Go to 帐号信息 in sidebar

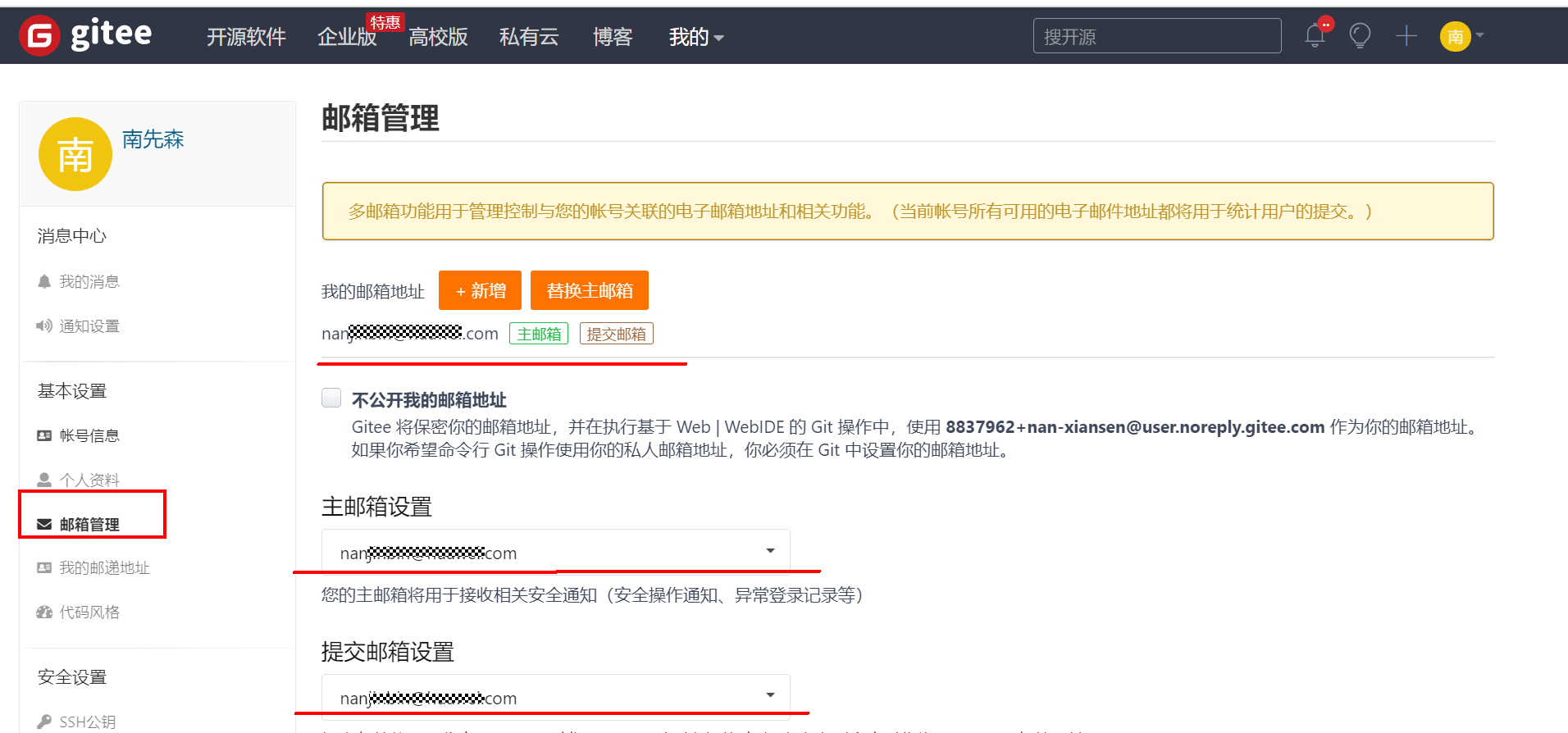89,435
